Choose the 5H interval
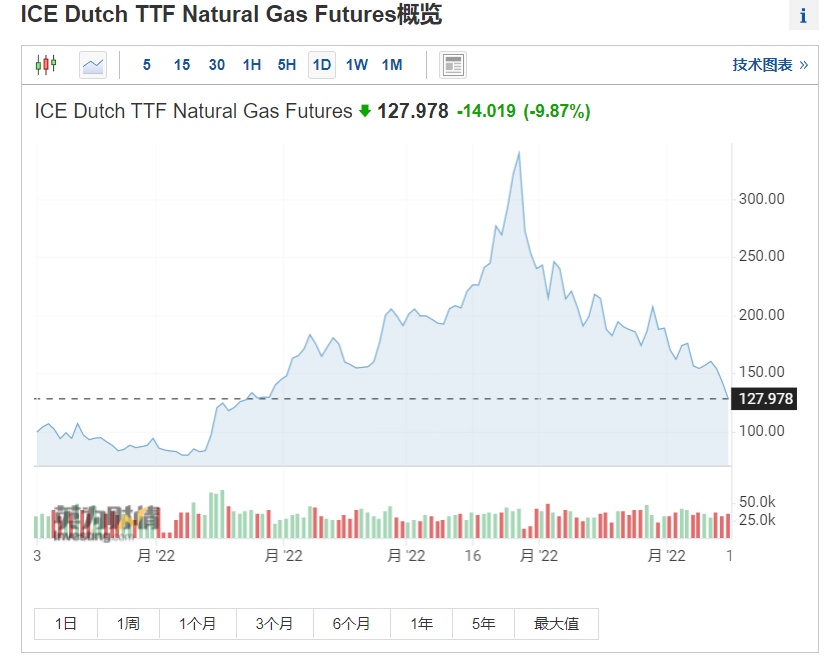 pyautogui.click(x=286, y=65)
